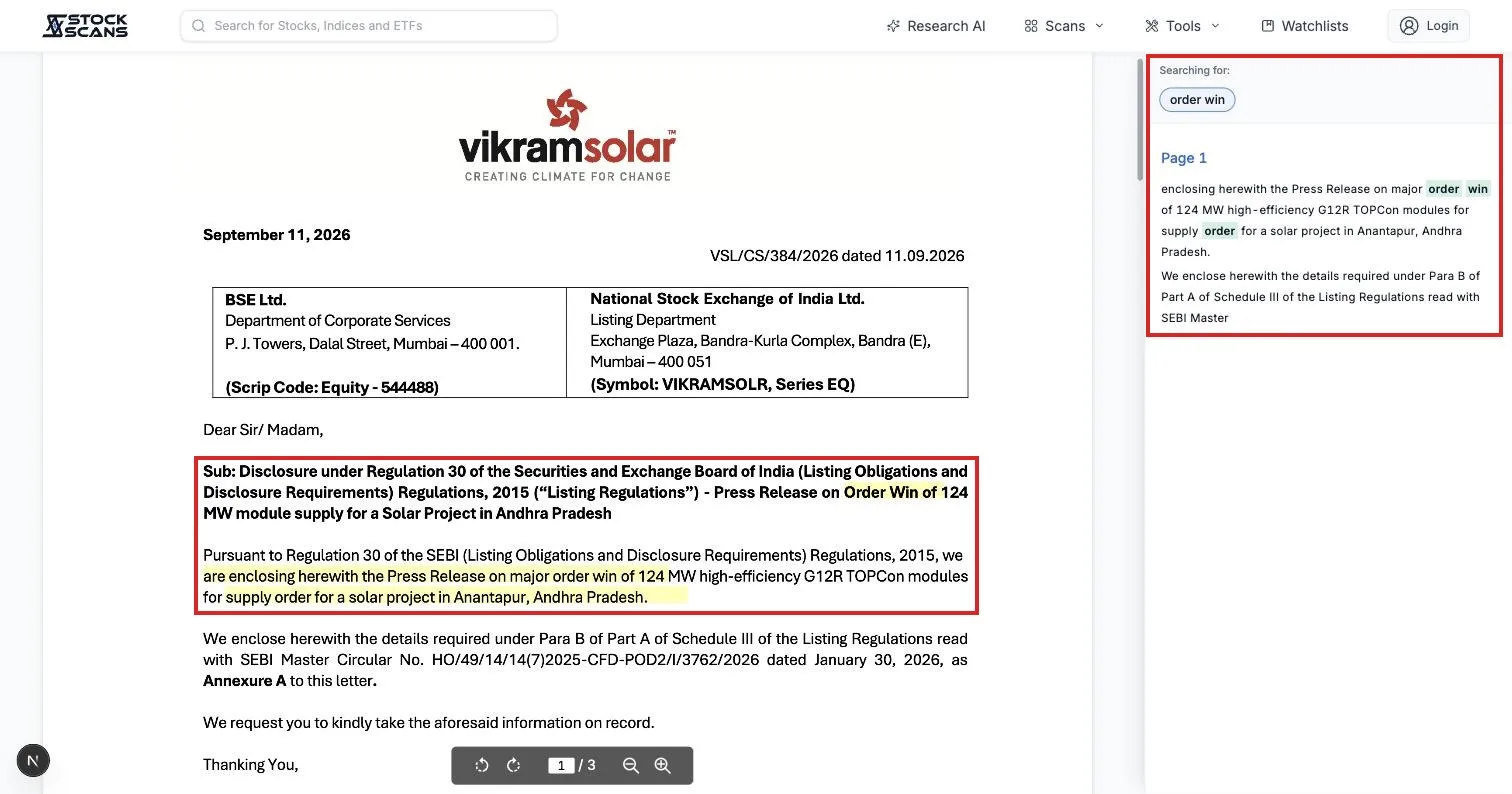
Task: Click the 'Thanking You,' line
Action: point(250,765)
